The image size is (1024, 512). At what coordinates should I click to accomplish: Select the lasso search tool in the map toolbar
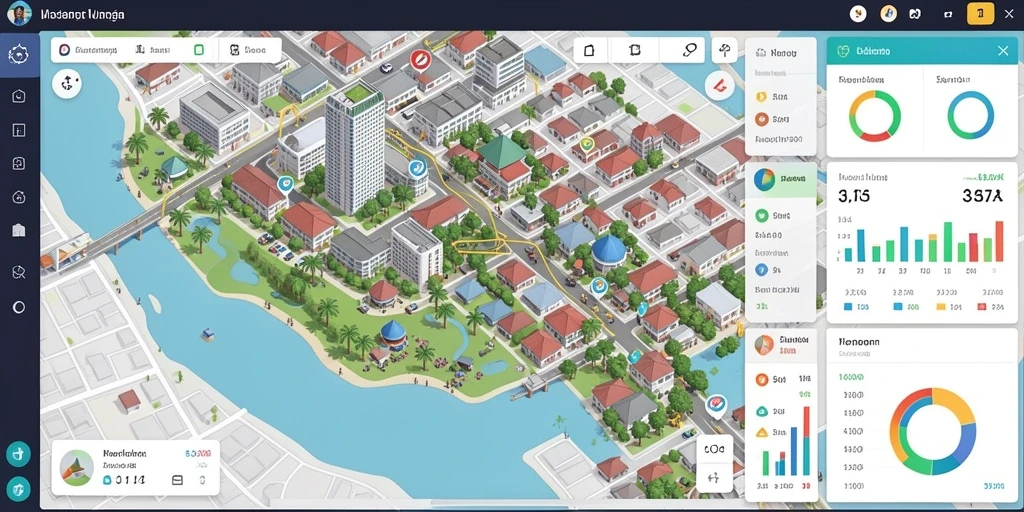click(x=689, y=50)
